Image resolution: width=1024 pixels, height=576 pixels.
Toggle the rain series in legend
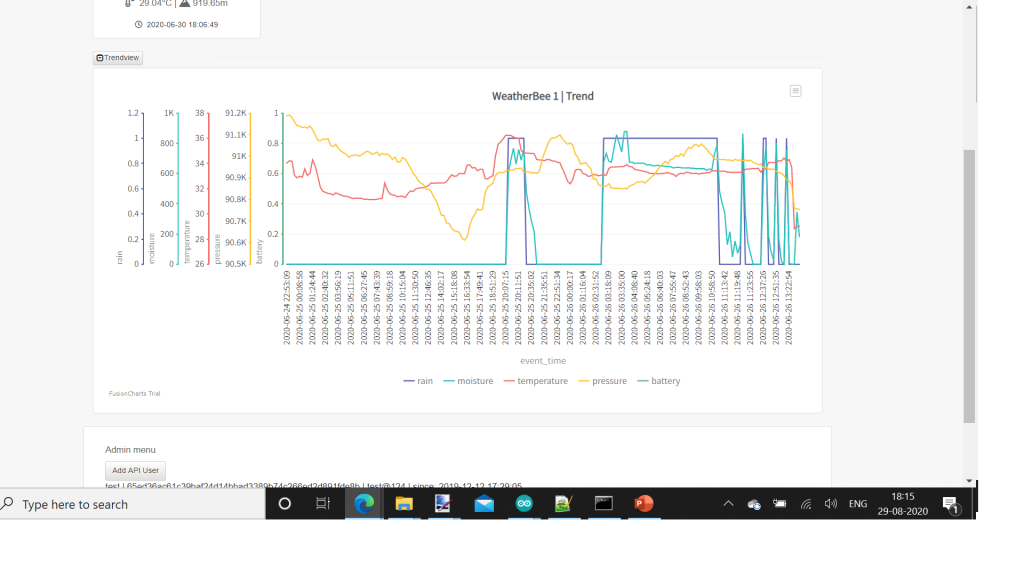point(419,381)
